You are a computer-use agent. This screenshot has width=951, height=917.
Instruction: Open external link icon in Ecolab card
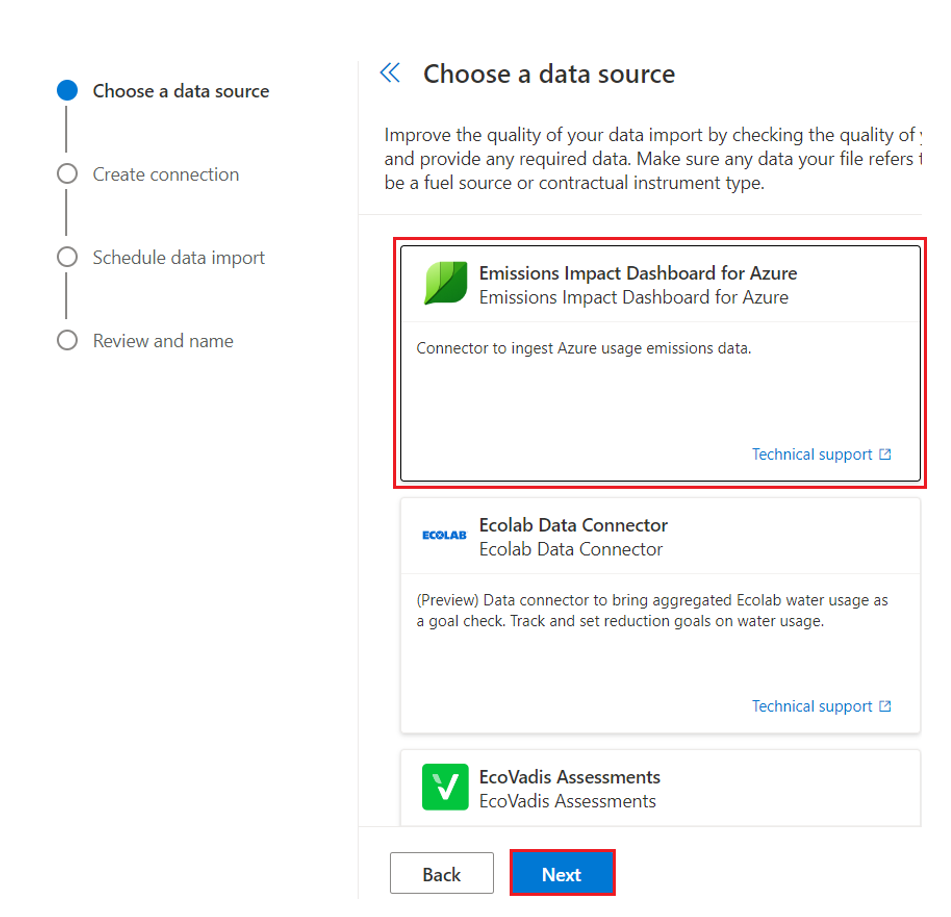(885, 706)
